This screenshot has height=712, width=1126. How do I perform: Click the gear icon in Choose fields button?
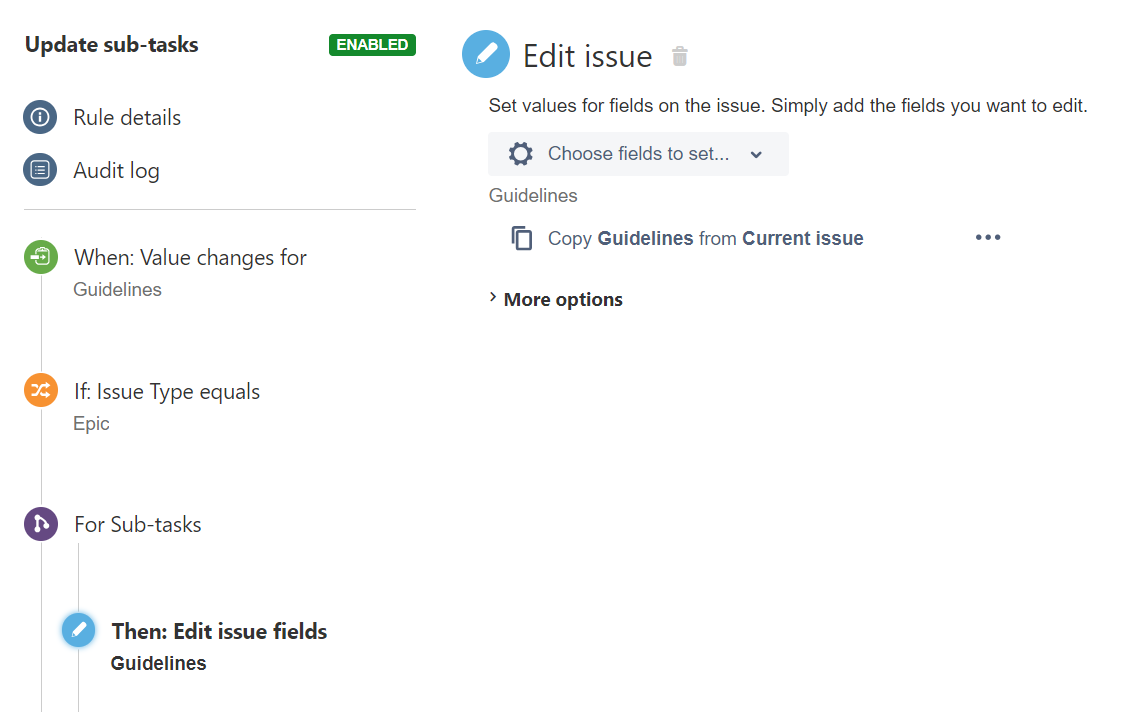520,153
